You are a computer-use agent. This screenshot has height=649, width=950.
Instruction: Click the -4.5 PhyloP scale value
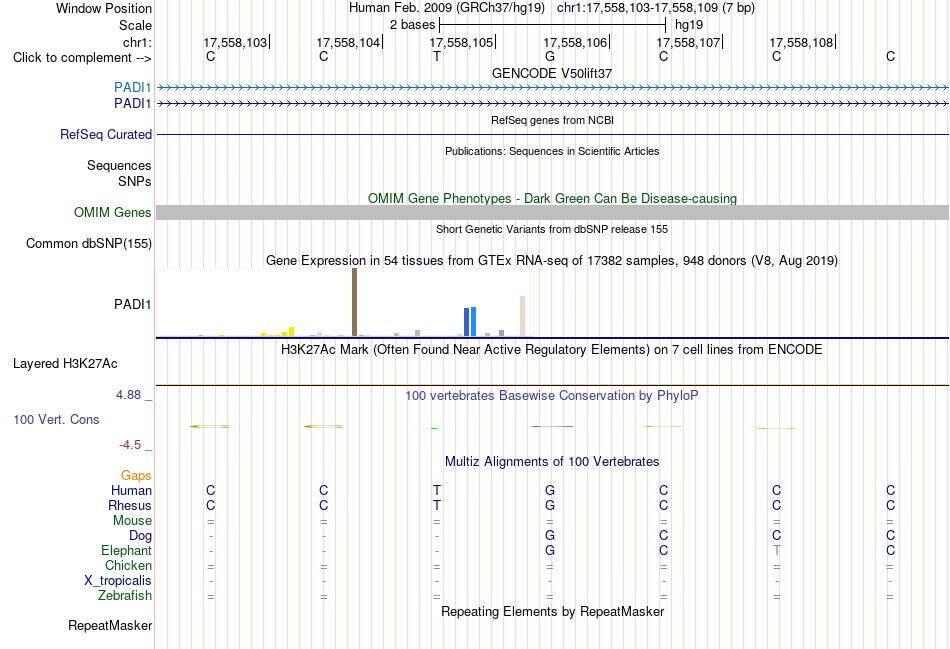point(130,445)
